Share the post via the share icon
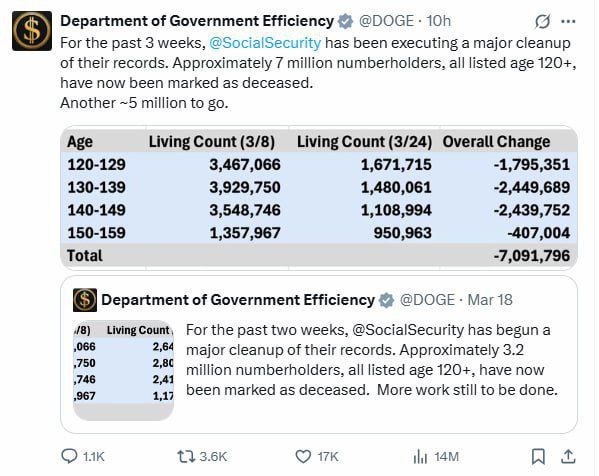Viewport: 599px width, 476px height. click(x=568, y=456)
